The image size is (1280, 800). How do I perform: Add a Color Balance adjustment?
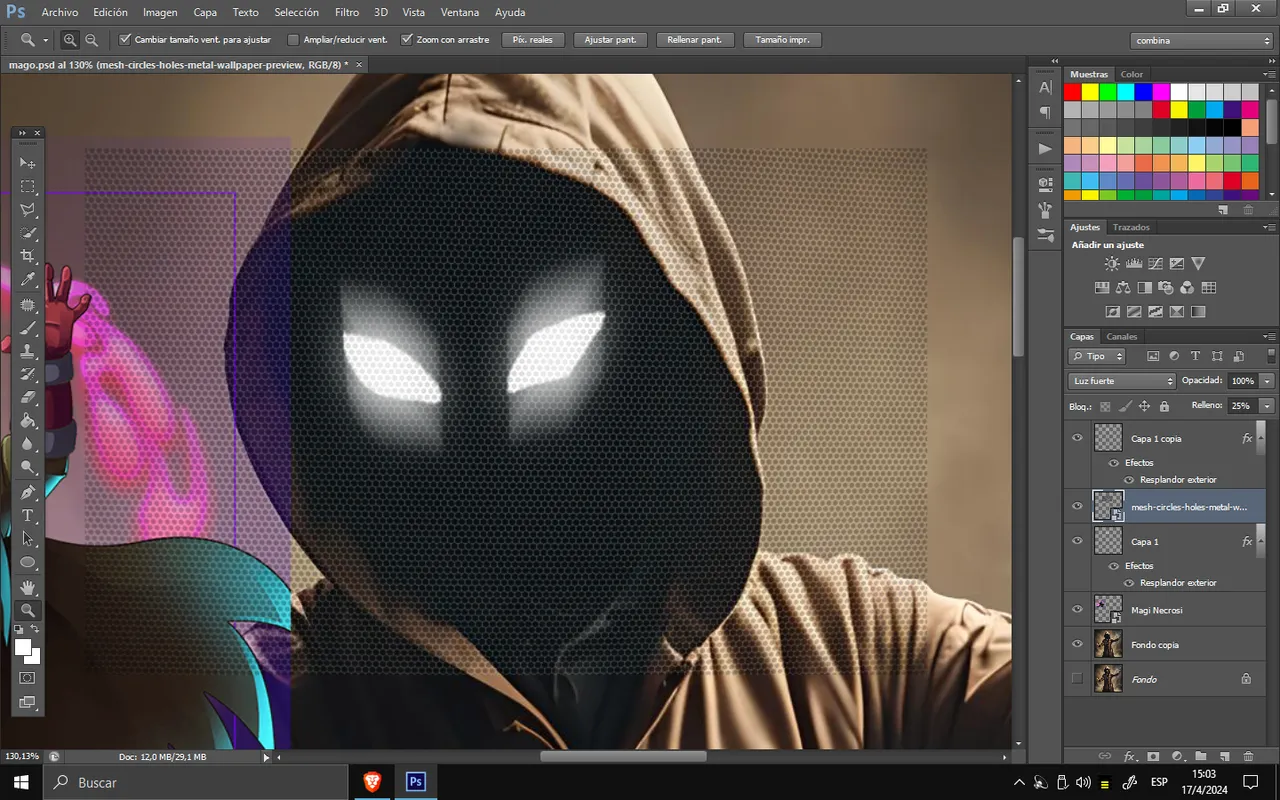coord(1123,288)
